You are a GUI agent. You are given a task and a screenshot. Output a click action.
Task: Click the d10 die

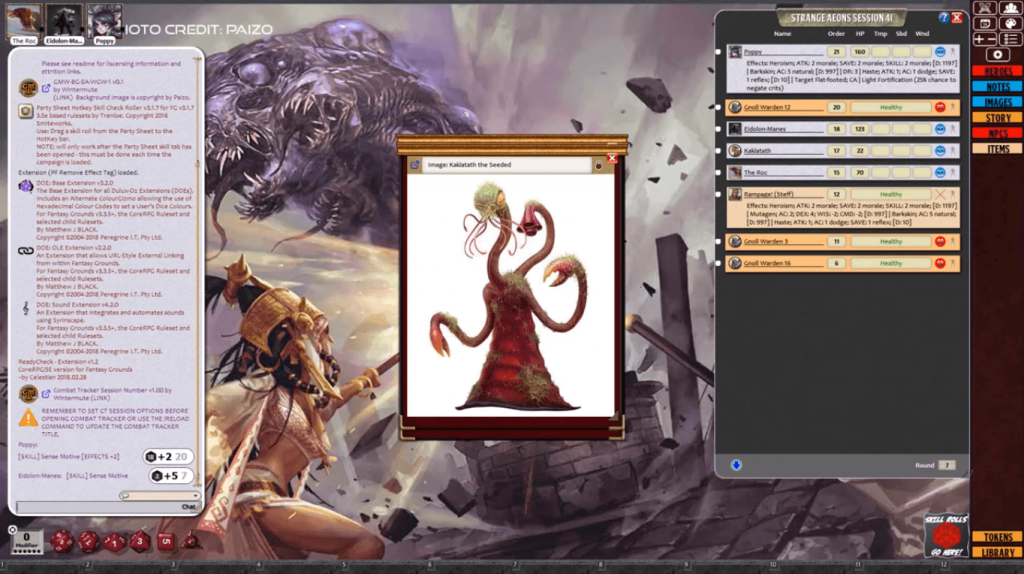point(114,541)
